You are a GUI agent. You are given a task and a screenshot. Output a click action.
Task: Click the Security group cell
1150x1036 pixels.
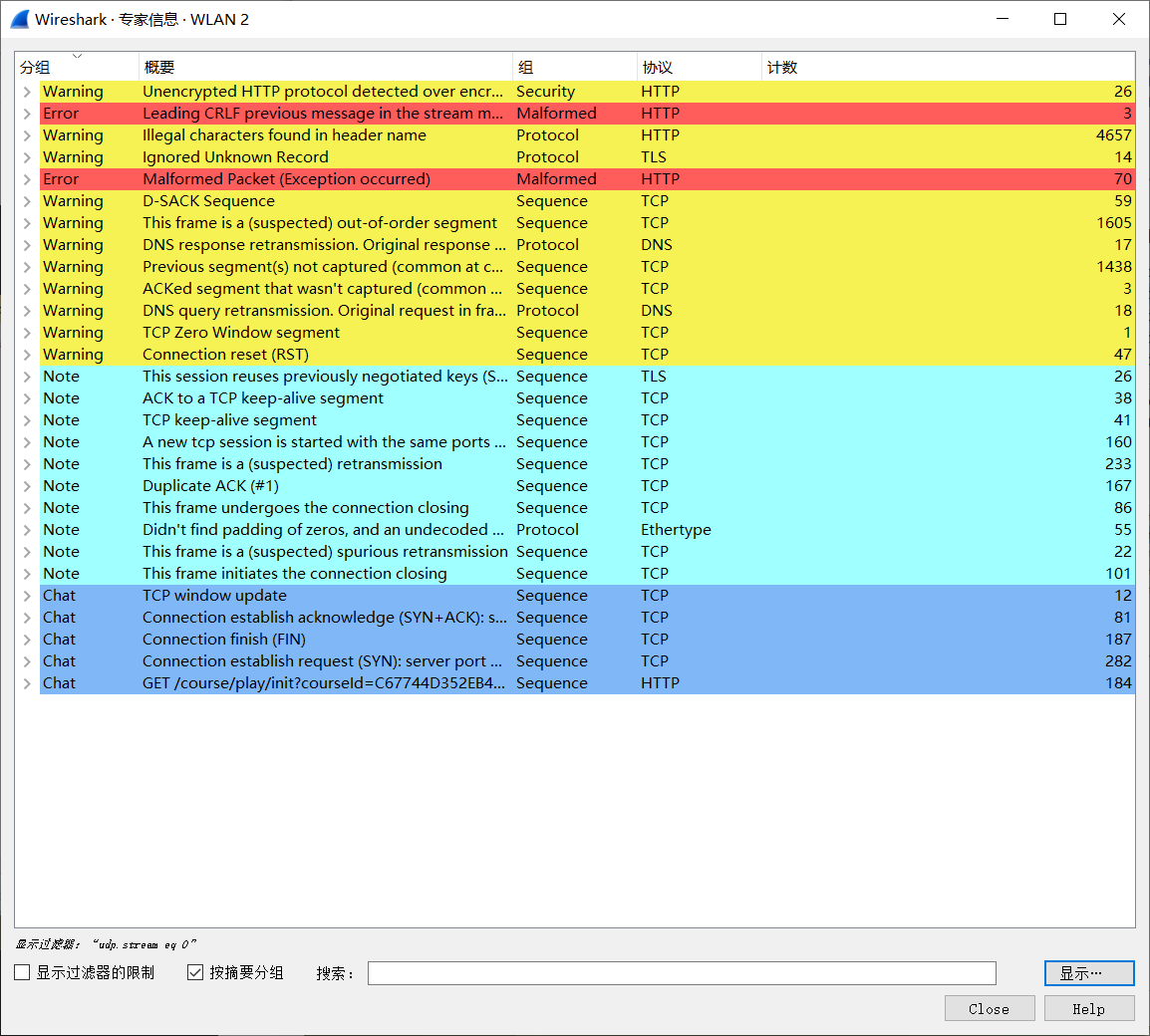[545, 92]
